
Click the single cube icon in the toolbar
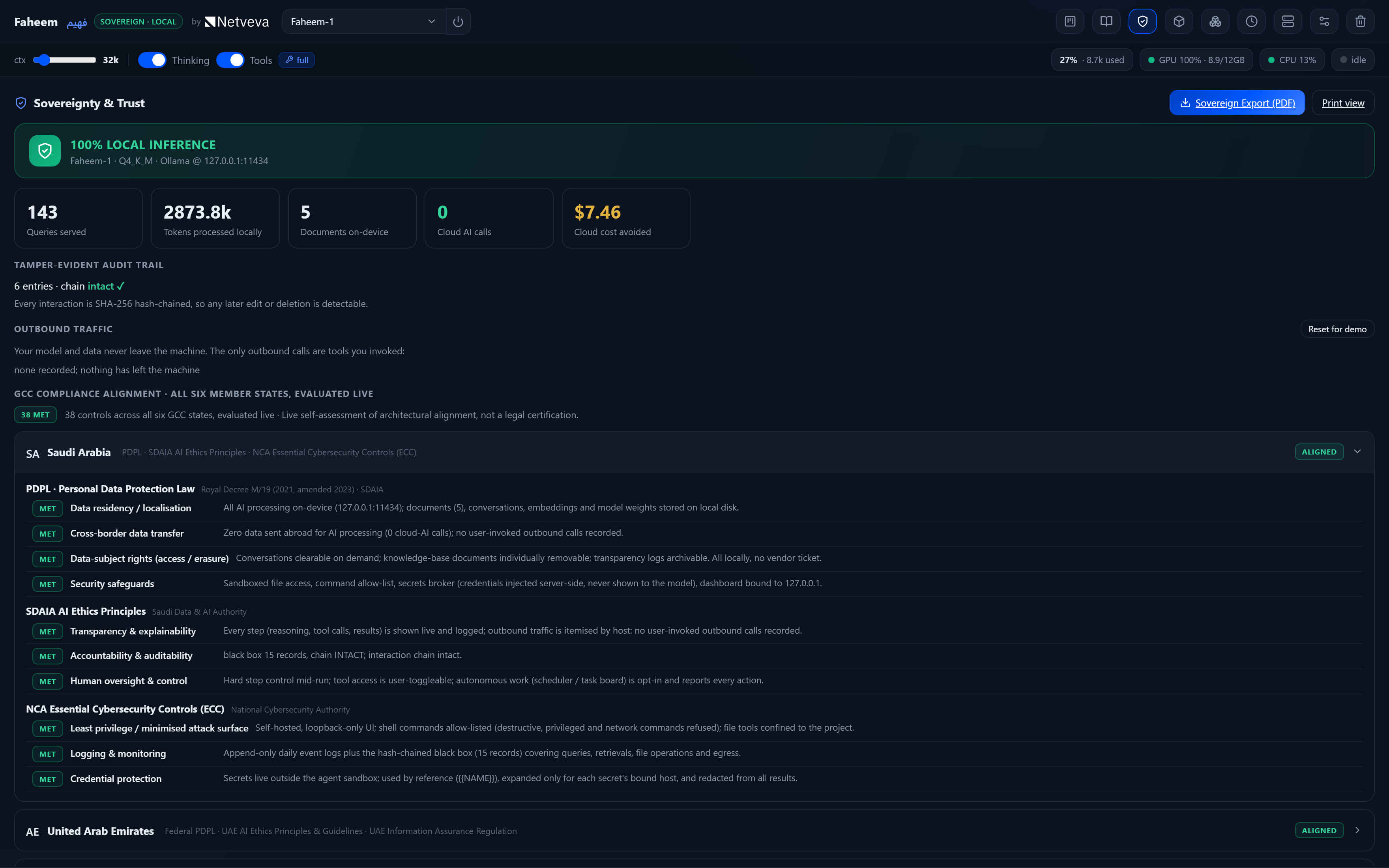1179,21
